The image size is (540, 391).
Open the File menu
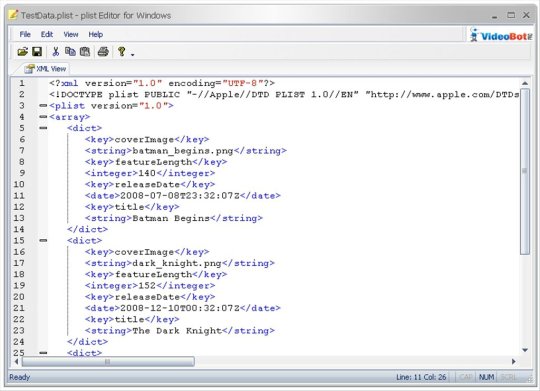[x=25, y=34]
